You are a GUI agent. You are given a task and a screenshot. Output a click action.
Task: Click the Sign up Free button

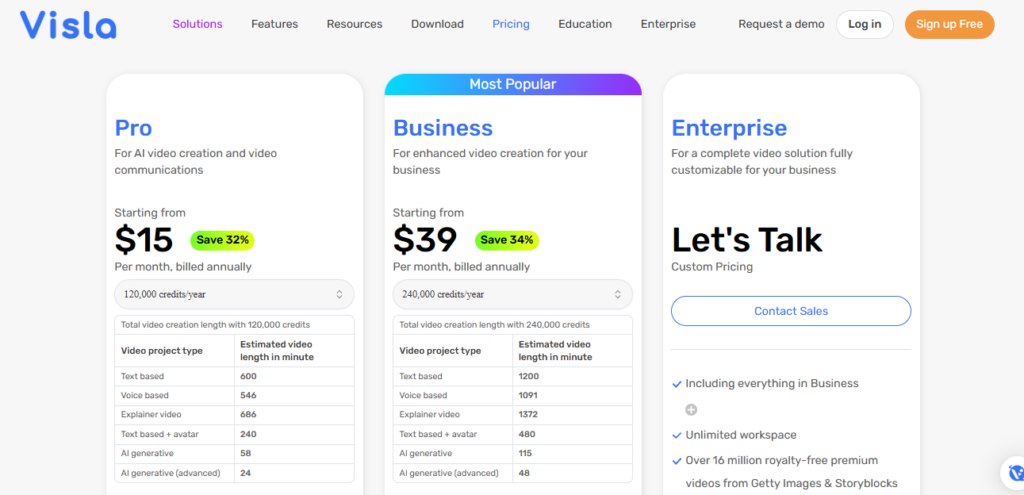tap(949, 24)
